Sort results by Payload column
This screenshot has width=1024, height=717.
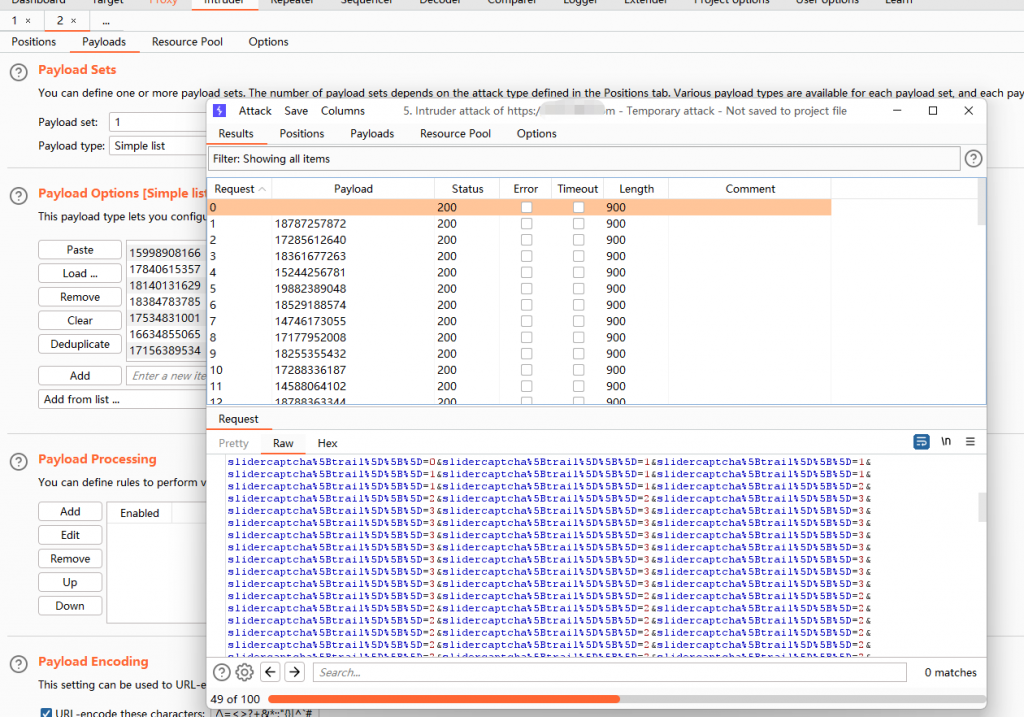tap(353, 189)
